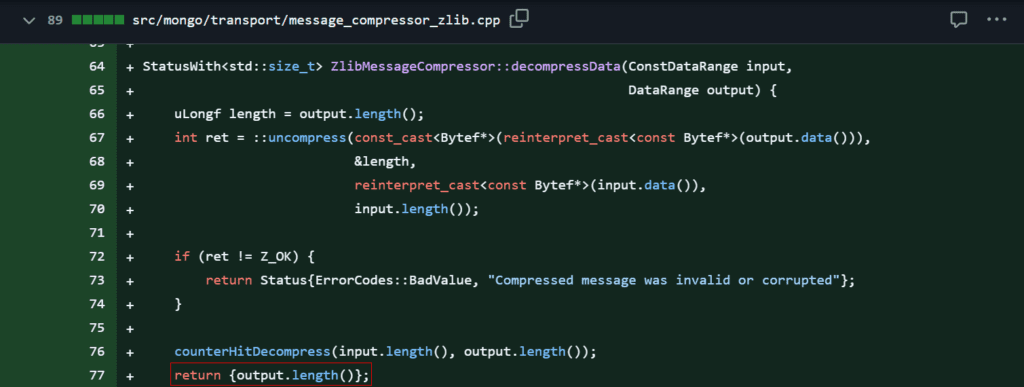Select line number 70

[97, 209]
